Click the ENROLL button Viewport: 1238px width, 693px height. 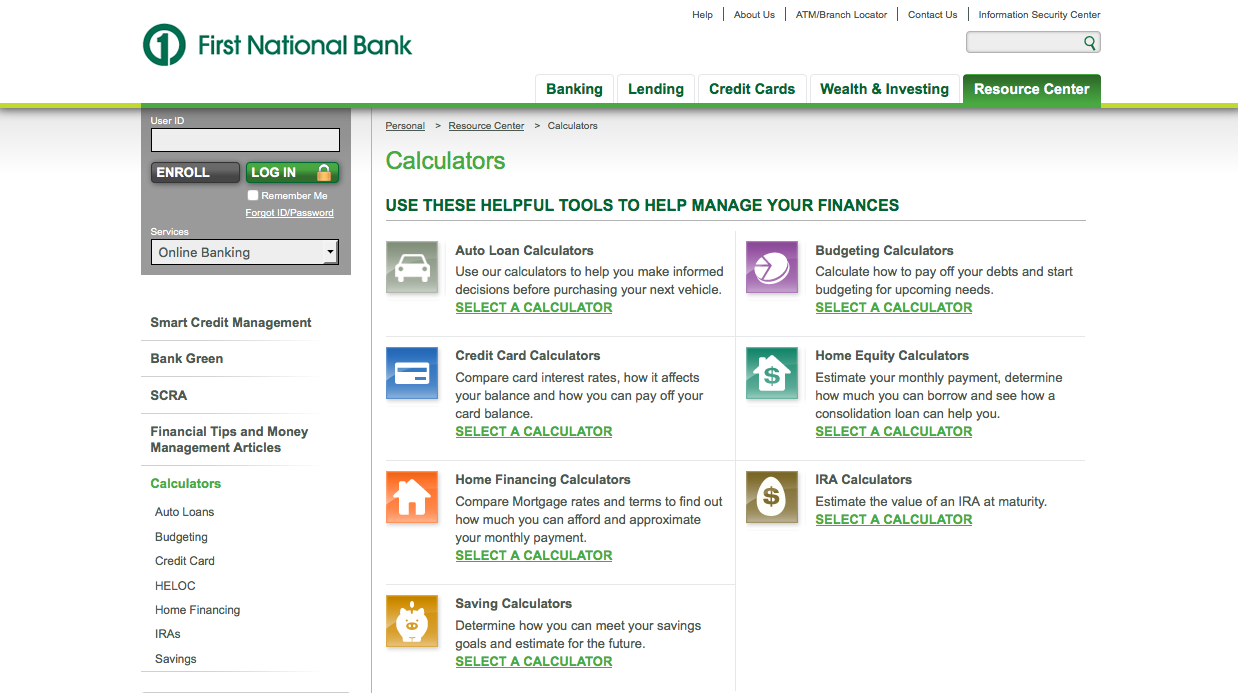pos(195,173)
